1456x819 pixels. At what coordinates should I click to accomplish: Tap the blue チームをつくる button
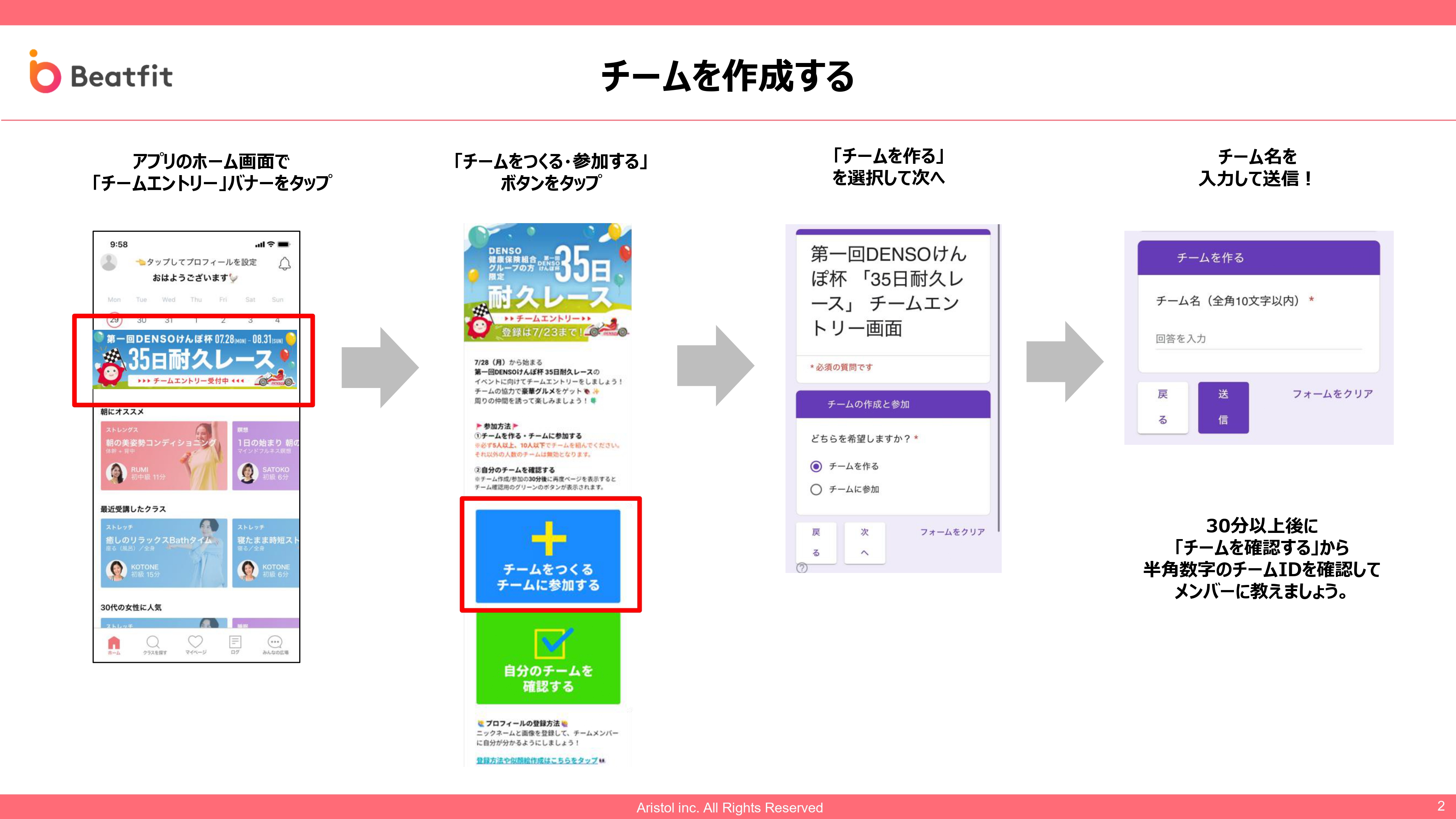[548, 556]
